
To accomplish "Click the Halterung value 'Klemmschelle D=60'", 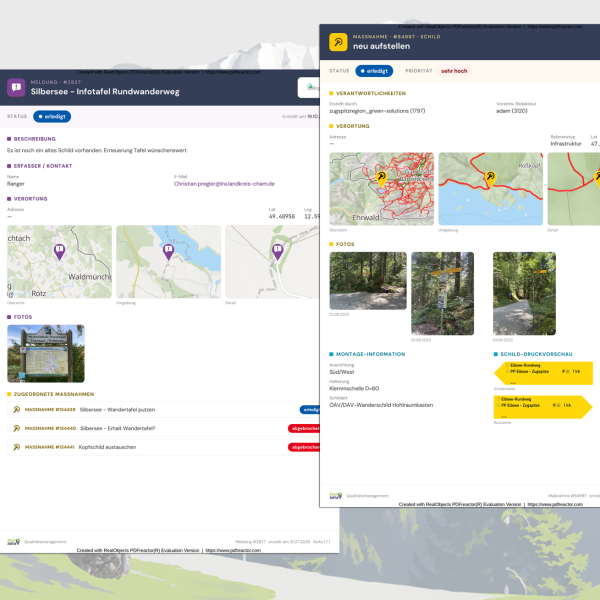I will [354, 388].
